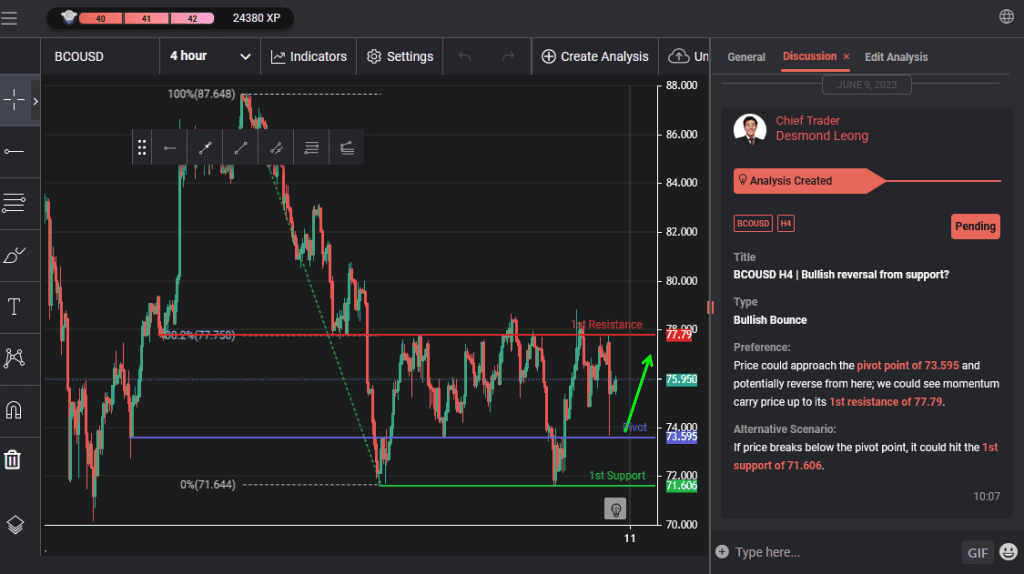Click the Analysis Created banner

tap(808, 181)
